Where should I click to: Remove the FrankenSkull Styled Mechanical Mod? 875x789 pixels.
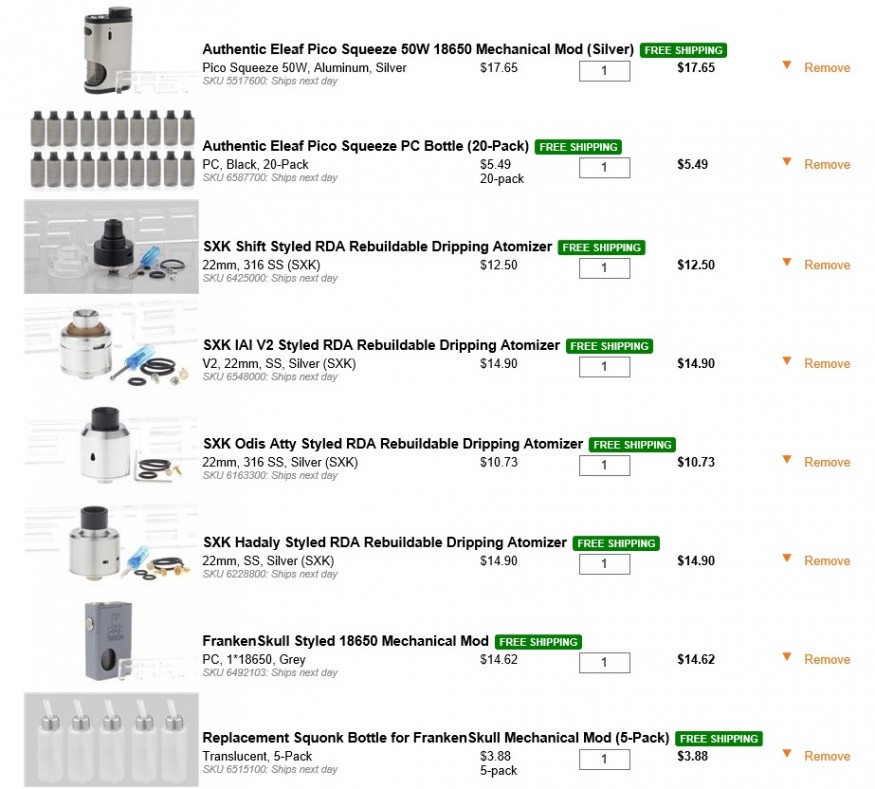827,660
